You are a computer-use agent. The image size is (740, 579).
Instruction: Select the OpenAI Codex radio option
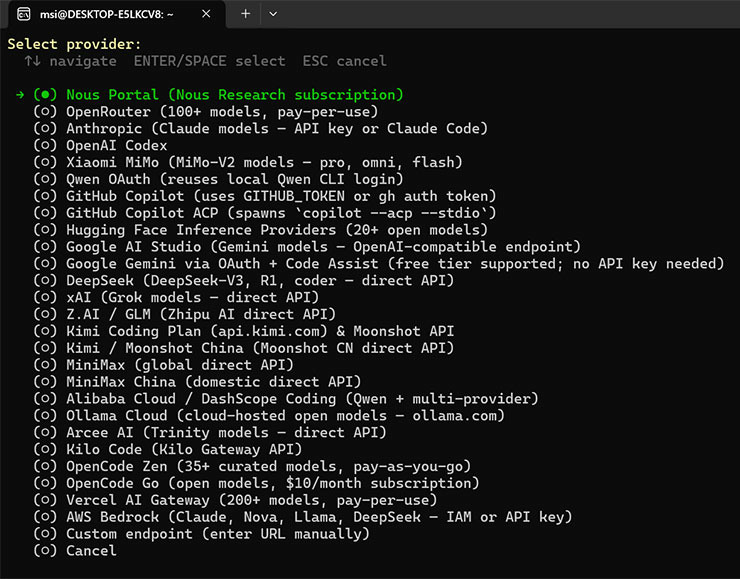[x=45, y=145]
